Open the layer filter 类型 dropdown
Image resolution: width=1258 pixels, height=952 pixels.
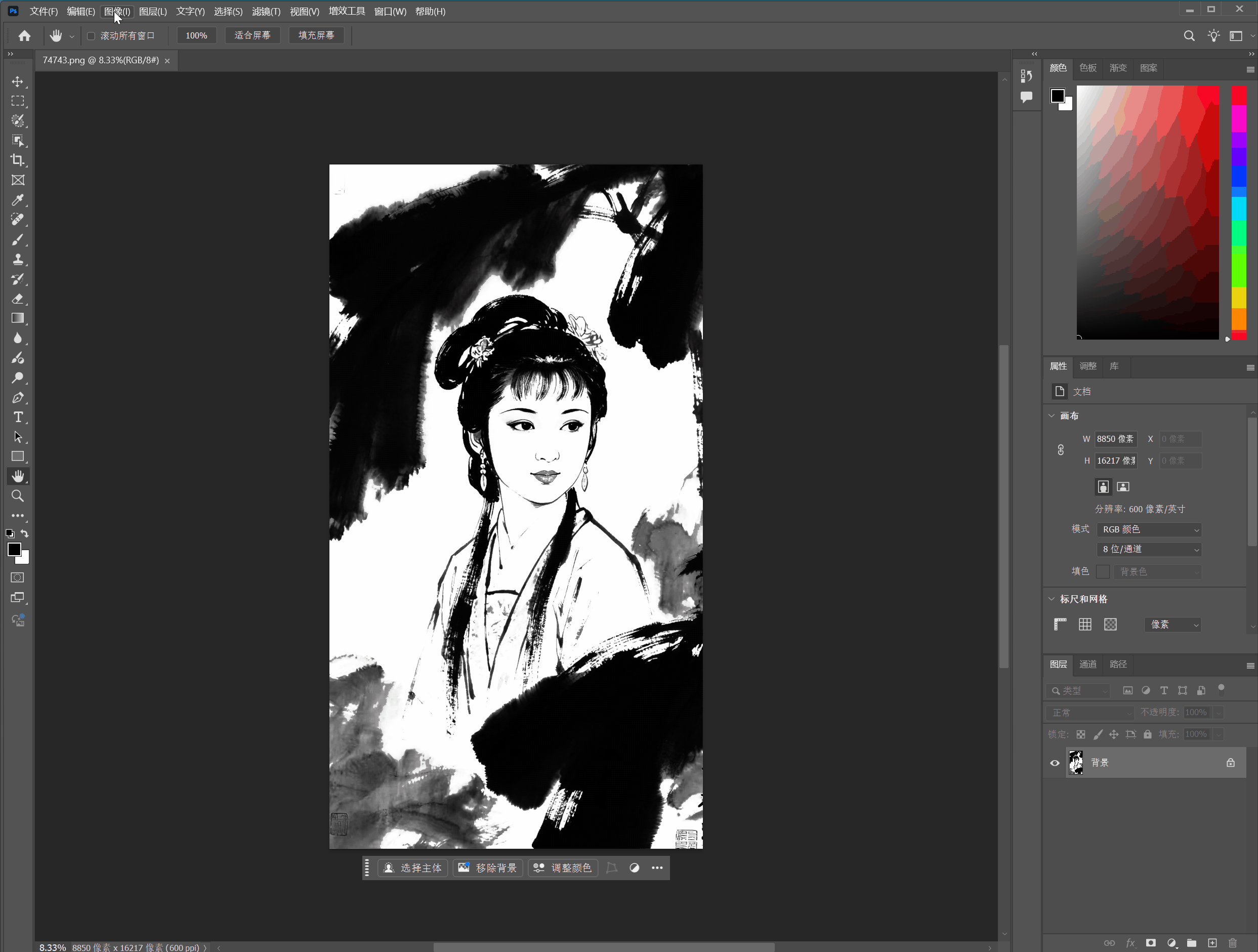1078,690
